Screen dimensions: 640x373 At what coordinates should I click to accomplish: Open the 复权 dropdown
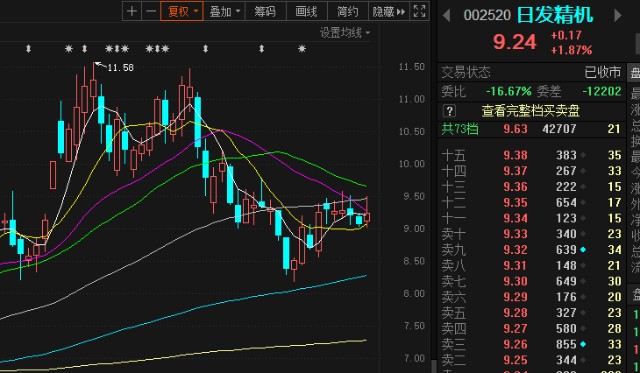182,11
